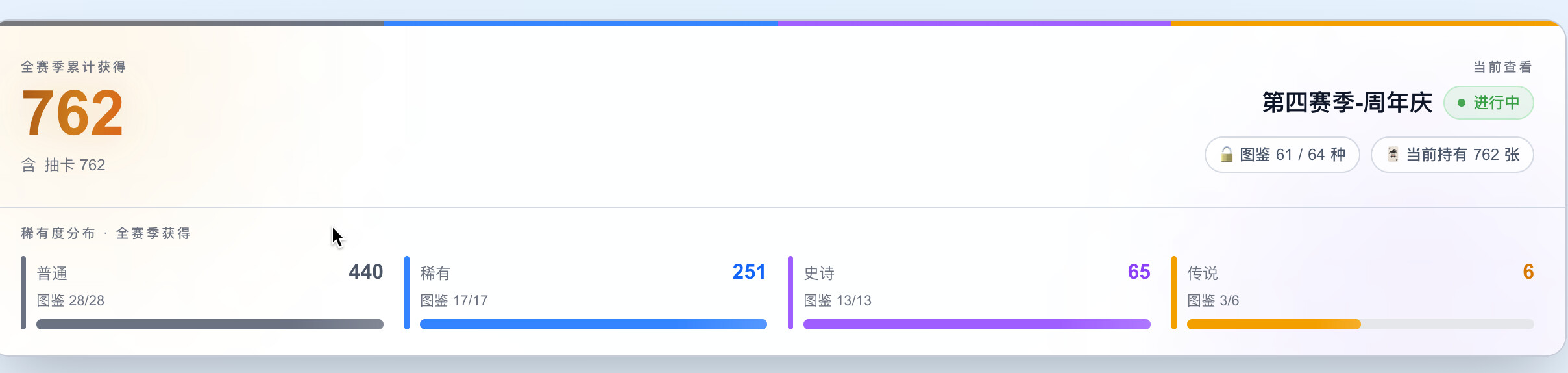The height and width of the screenshot is (373, 1568).
Task: Click the 图鉴 3/6 label under 传说
Action: pyautogui.click(x=1213, y=301)
